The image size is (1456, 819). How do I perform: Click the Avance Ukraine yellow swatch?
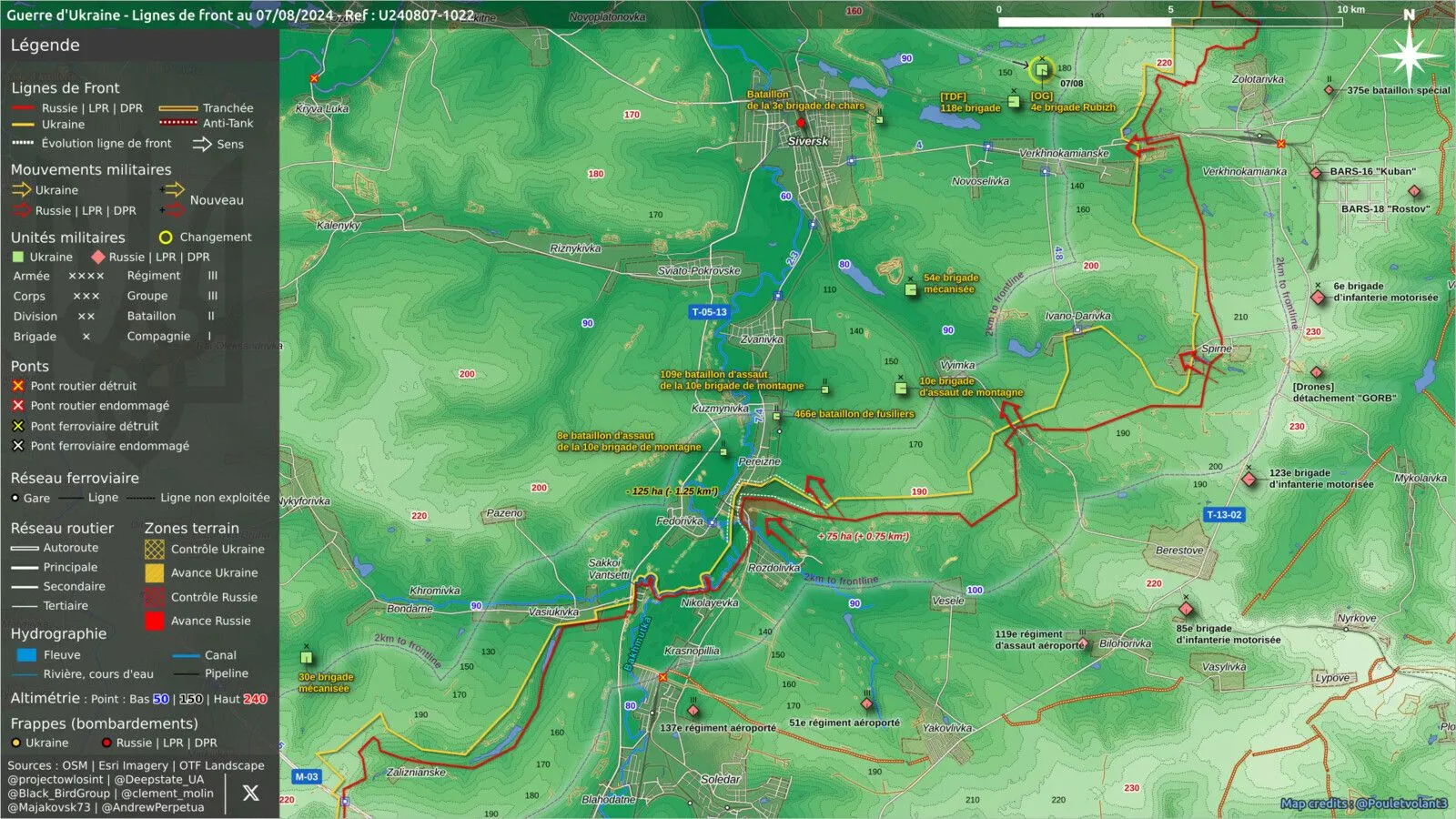pos(155,573)
